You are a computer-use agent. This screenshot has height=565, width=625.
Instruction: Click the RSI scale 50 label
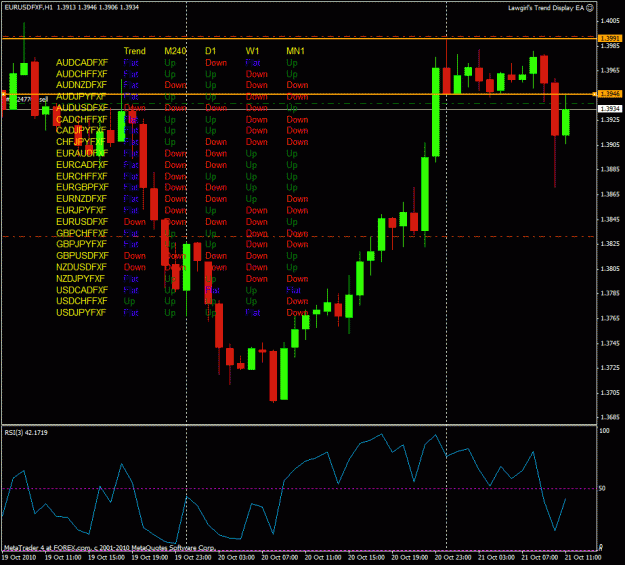pos(603,488)
